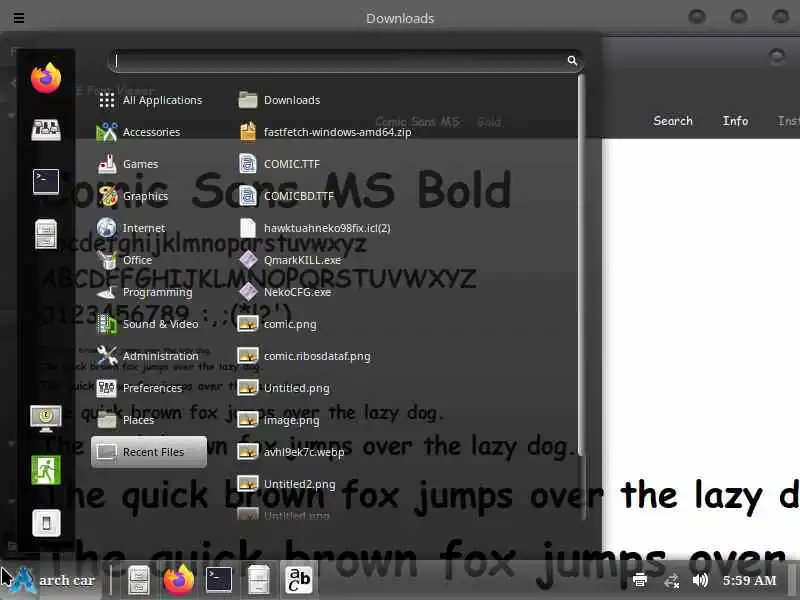Click the Shut Down icon in sidebar

click(x=46, y=523)
